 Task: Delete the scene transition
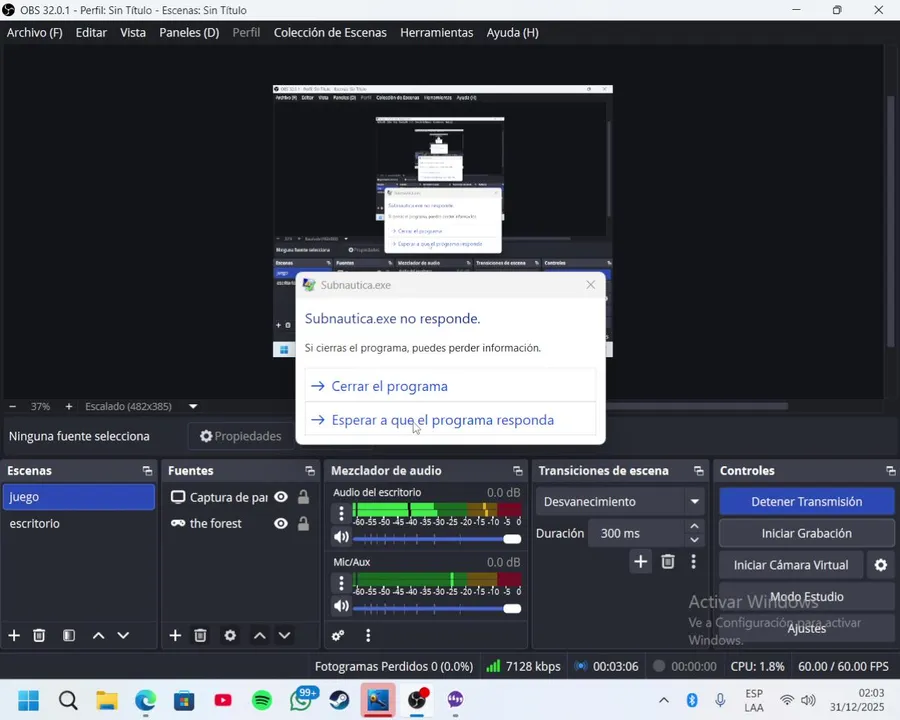click(x=668, y=562)
